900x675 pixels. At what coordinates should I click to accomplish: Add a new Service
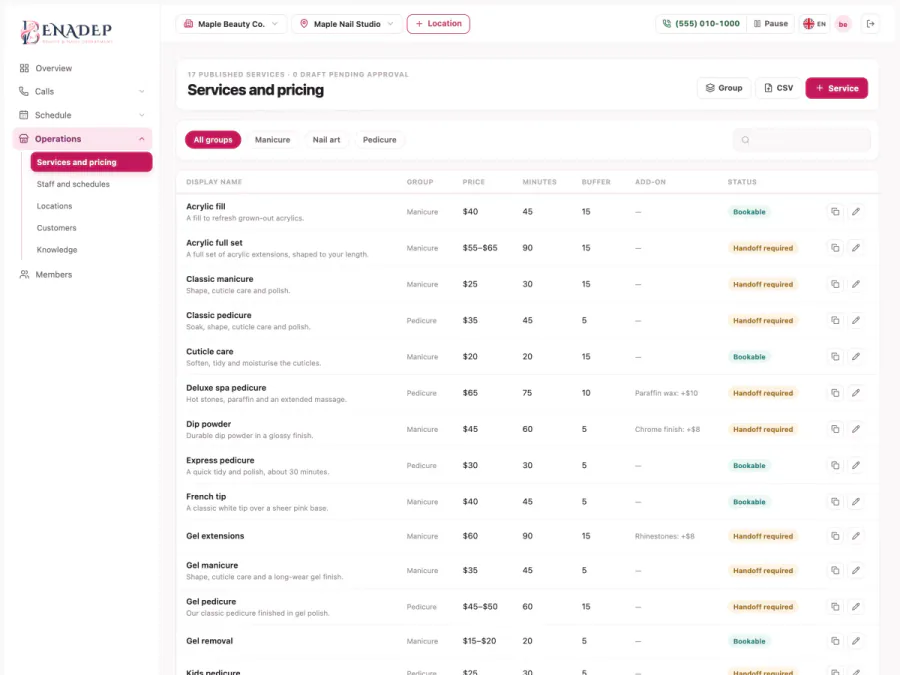[x=836, y=88]
